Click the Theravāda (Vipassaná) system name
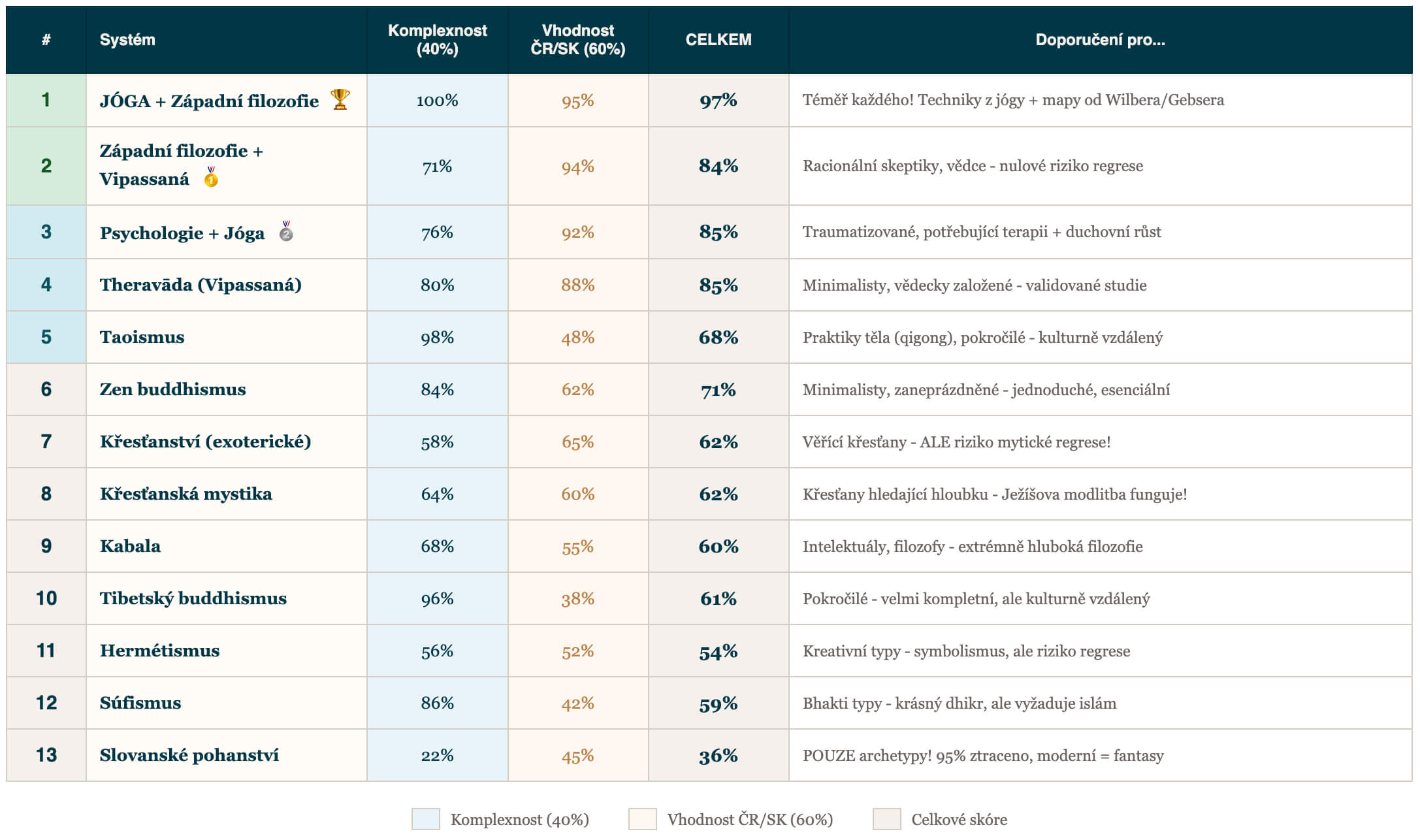Screen dimensions: 1420x840 pyautogui.click(x=201, y=285)
